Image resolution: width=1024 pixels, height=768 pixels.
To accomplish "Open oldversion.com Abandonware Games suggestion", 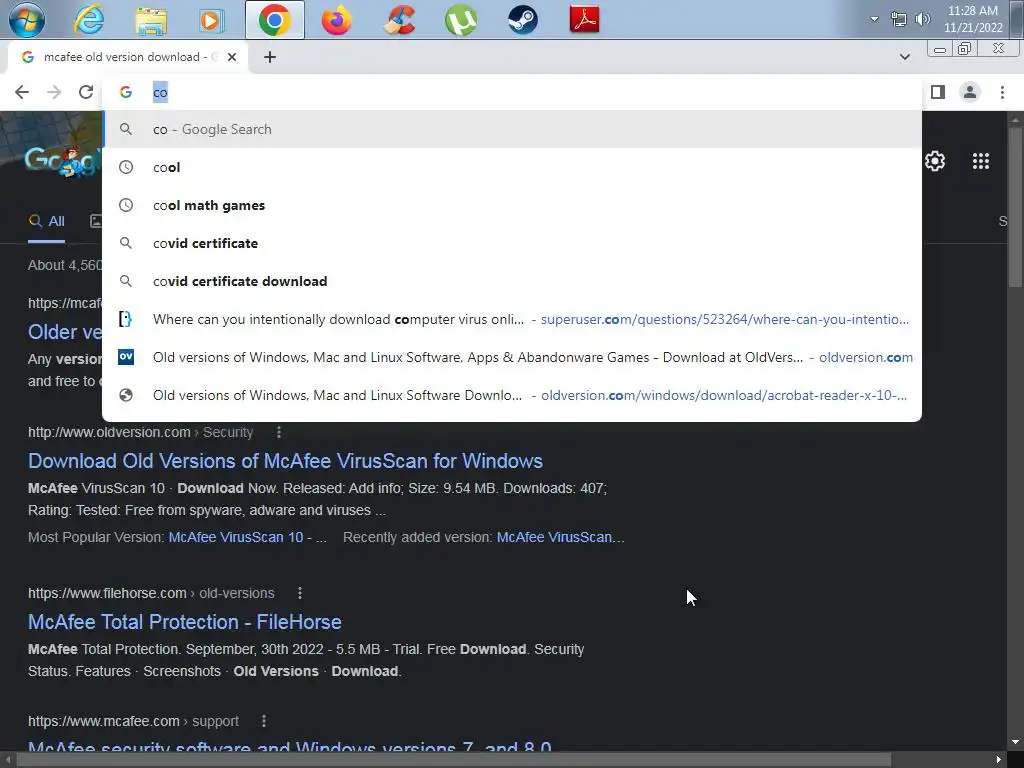I will pyautogui.click(x=512, y=357).
